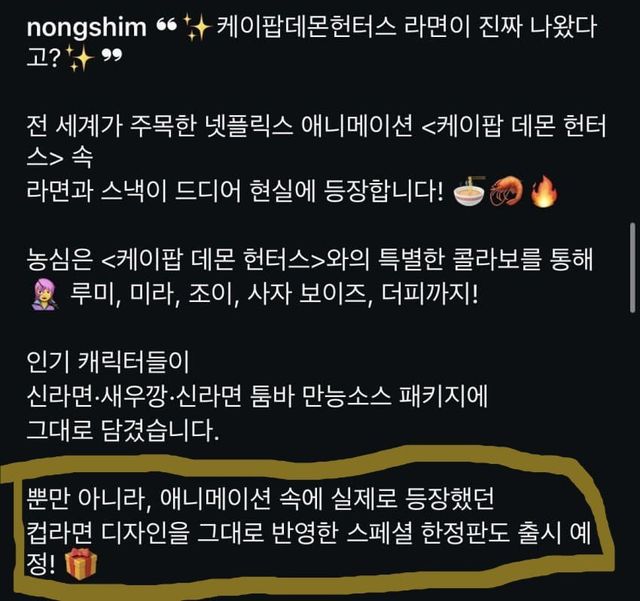
Task: Click the sparkles emoji before 케이팝데몬헌터스
Action: point(198,27)
